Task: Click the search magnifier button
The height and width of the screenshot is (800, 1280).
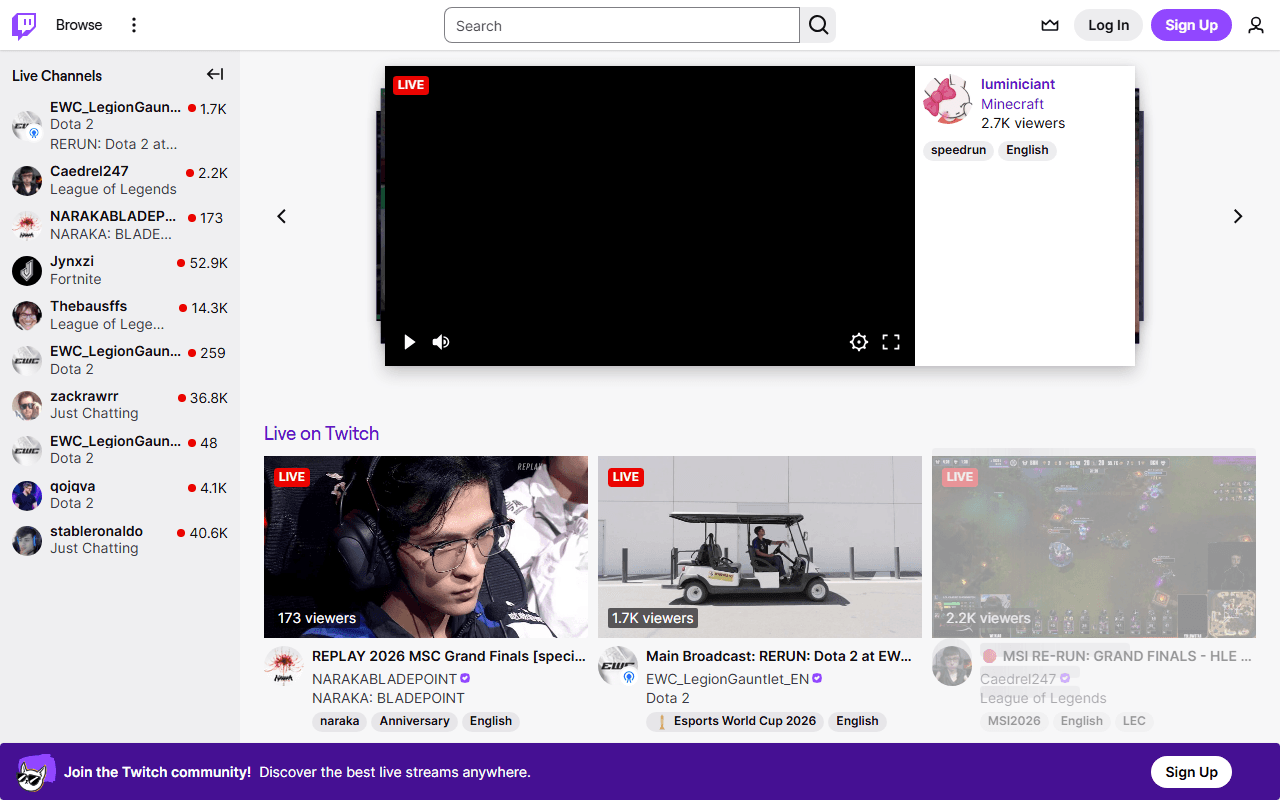Action: tap(818, 26)
